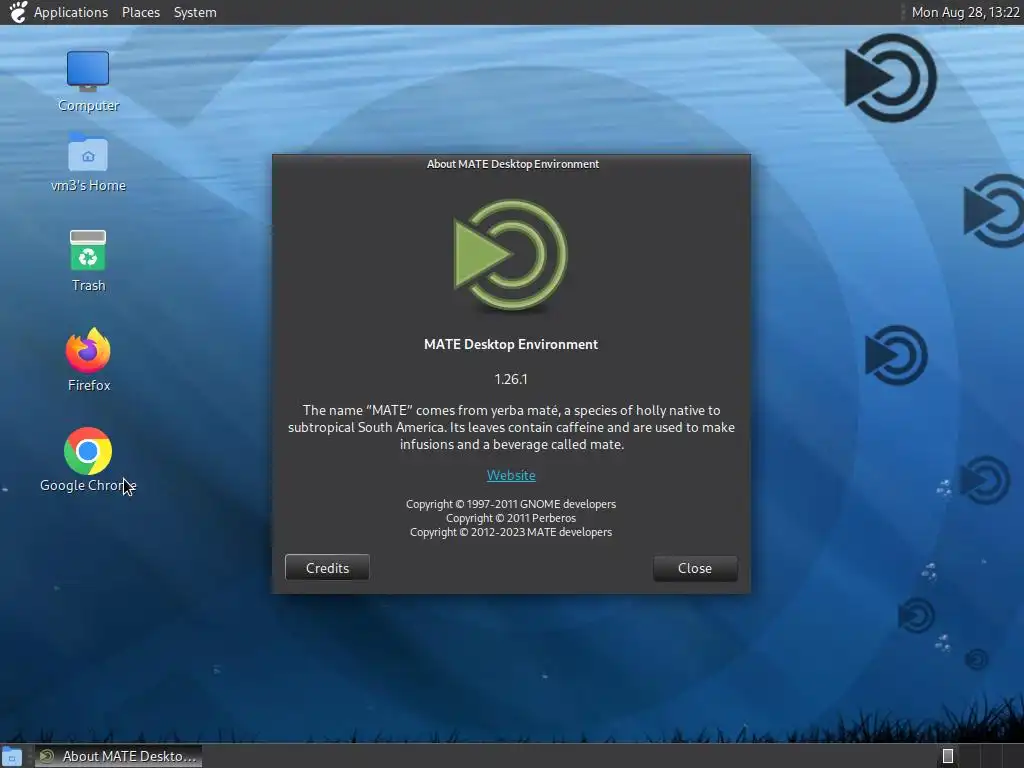Click the GNOME foot icon in top panel

pyautogui.click(x=18, y=12)
